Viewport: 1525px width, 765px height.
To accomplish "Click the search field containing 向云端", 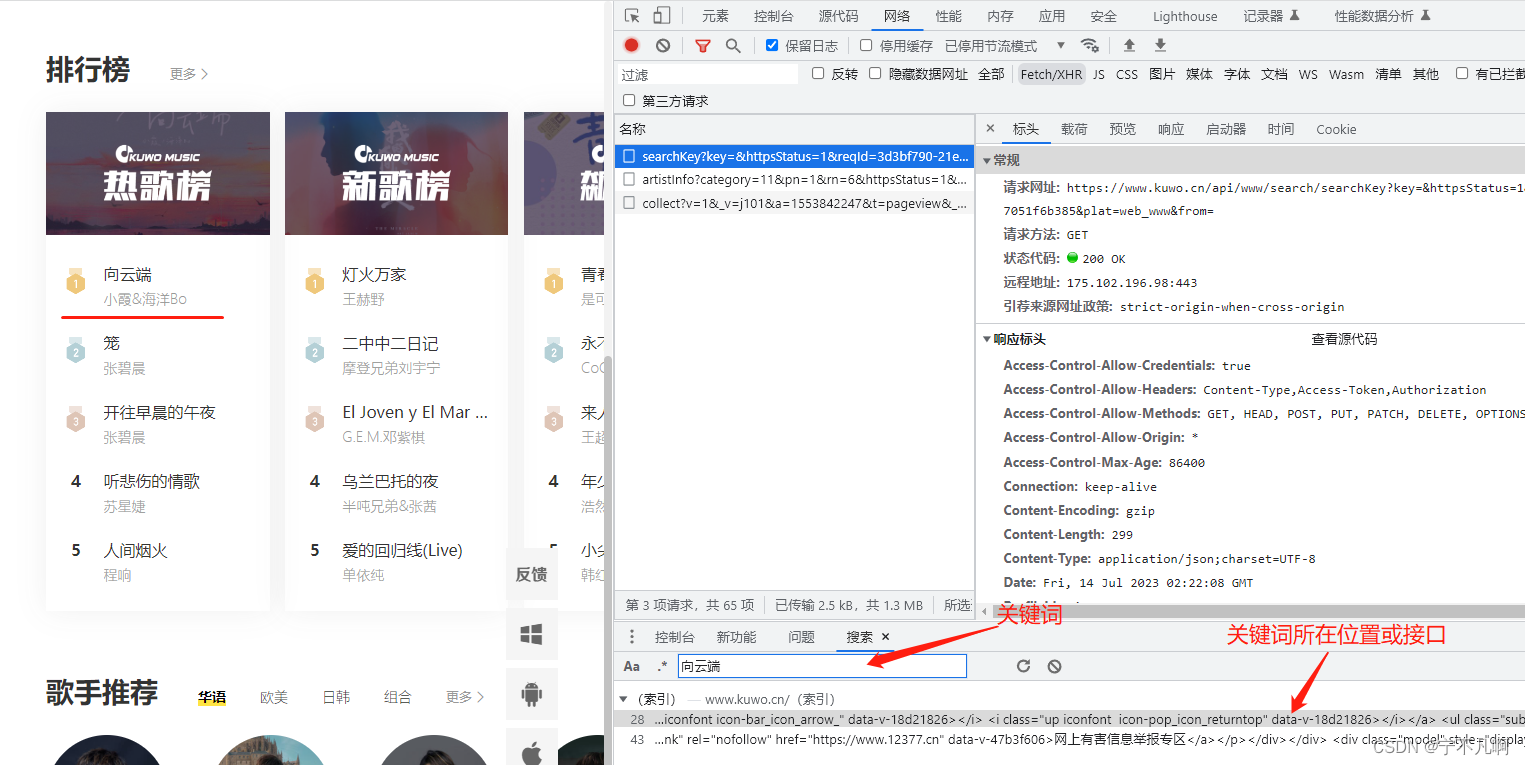I will 822,666.
